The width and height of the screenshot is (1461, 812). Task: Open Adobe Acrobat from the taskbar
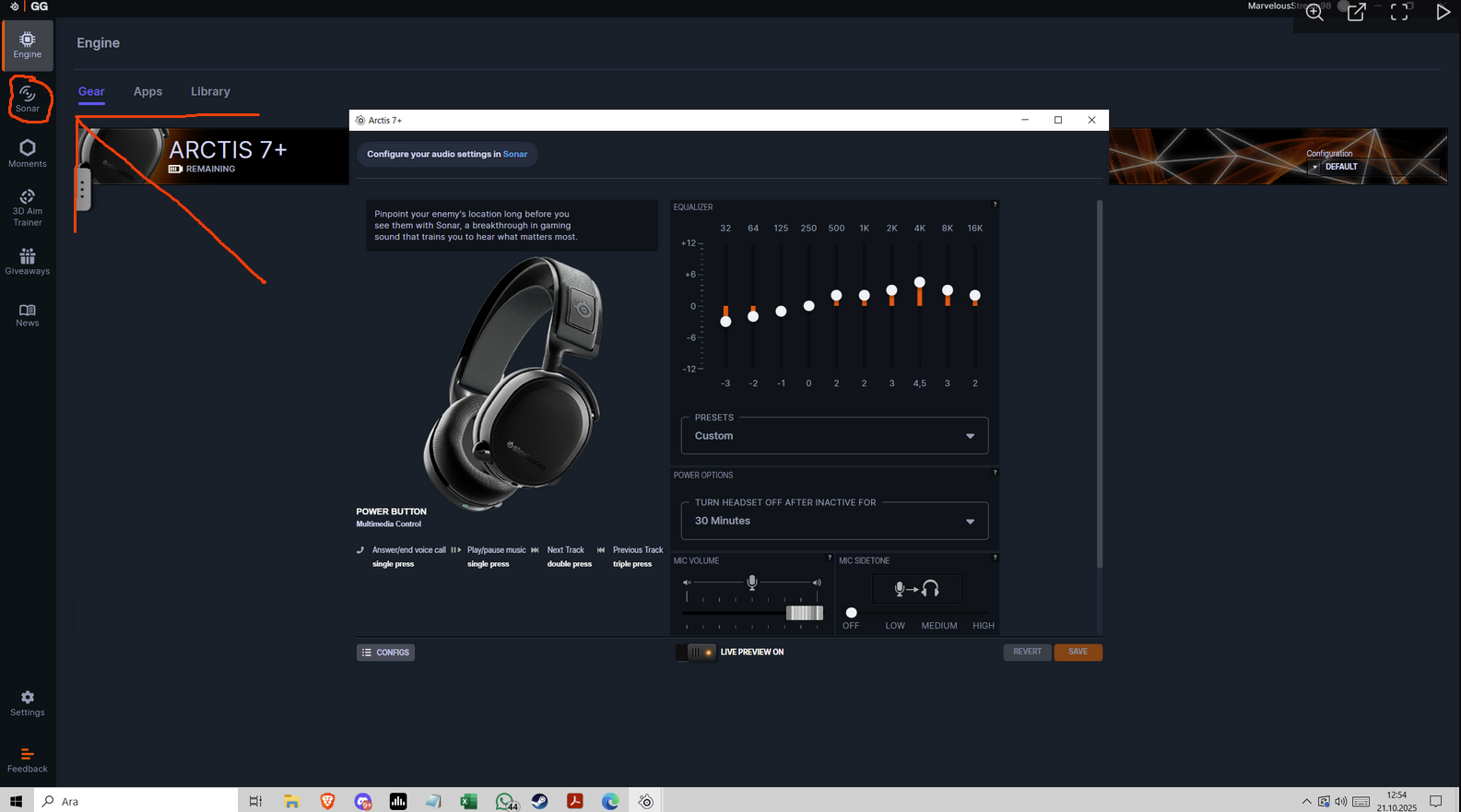[x=575, y=801]
